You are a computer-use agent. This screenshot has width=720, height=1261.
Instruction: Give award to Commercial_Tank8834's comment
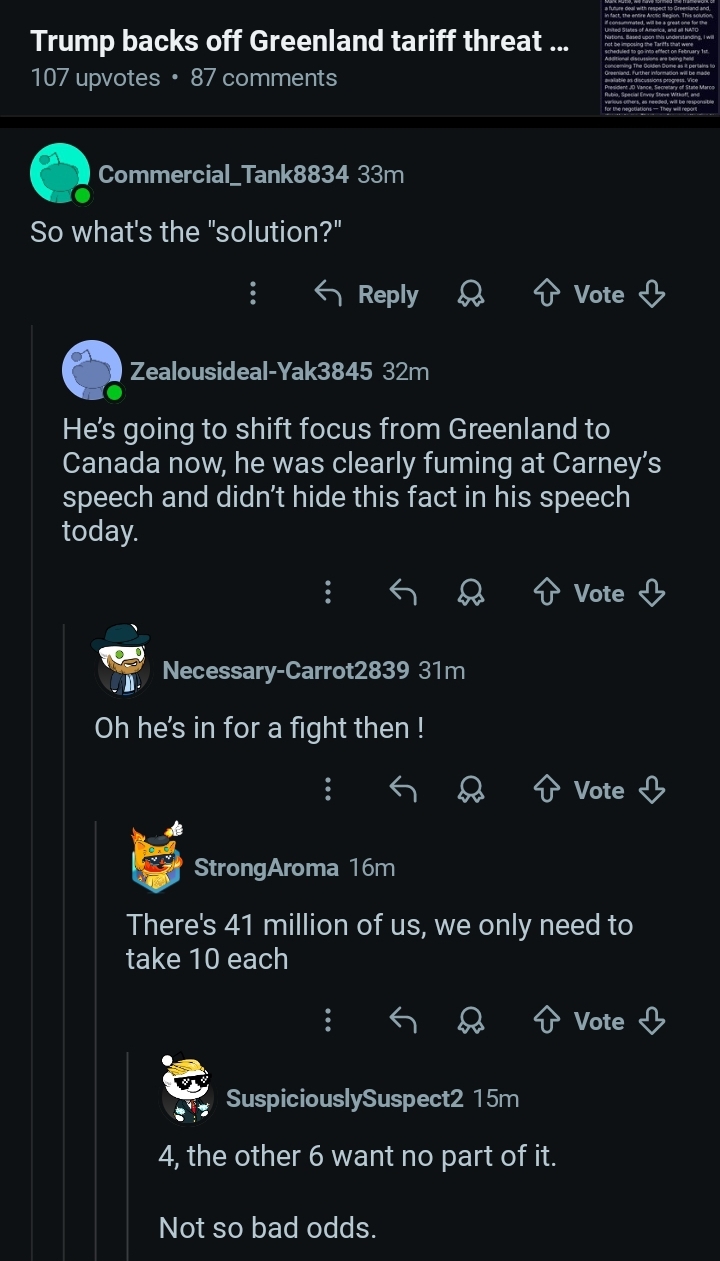point(470,294)
